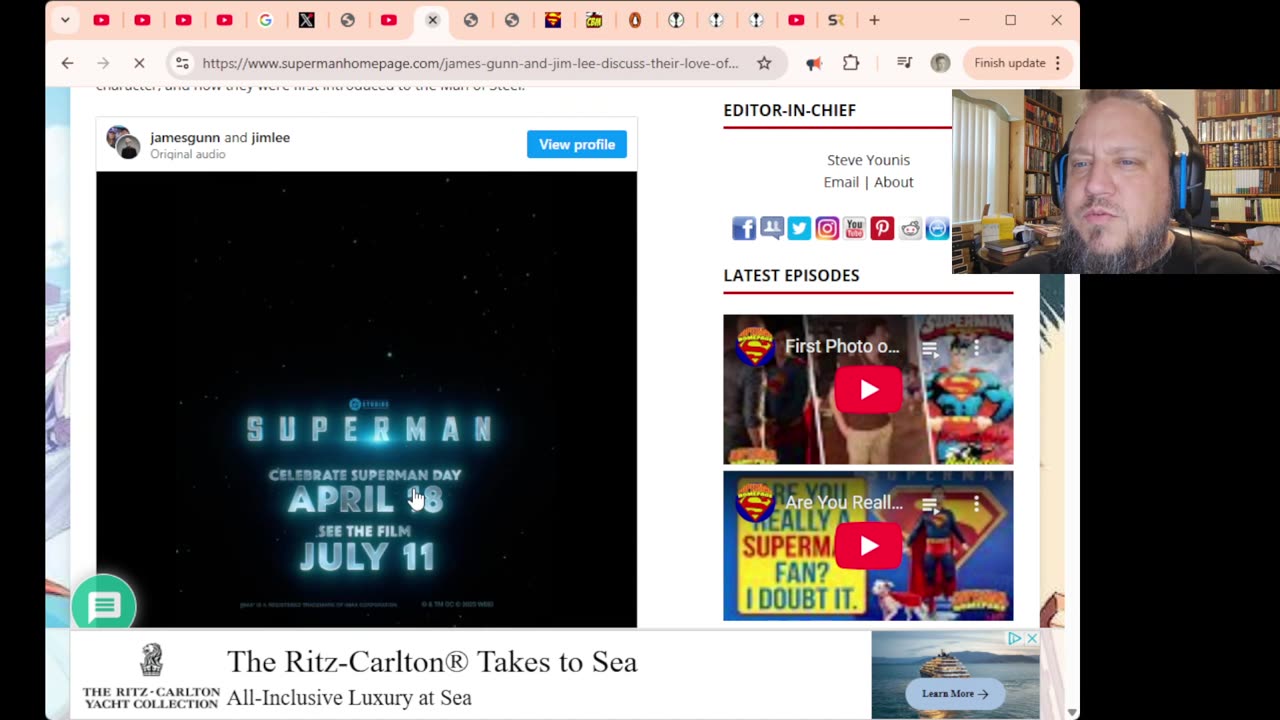Screen dimensions: 1280x720
Task: Open Chrome three-dot menu
Action: [1057, 63]
